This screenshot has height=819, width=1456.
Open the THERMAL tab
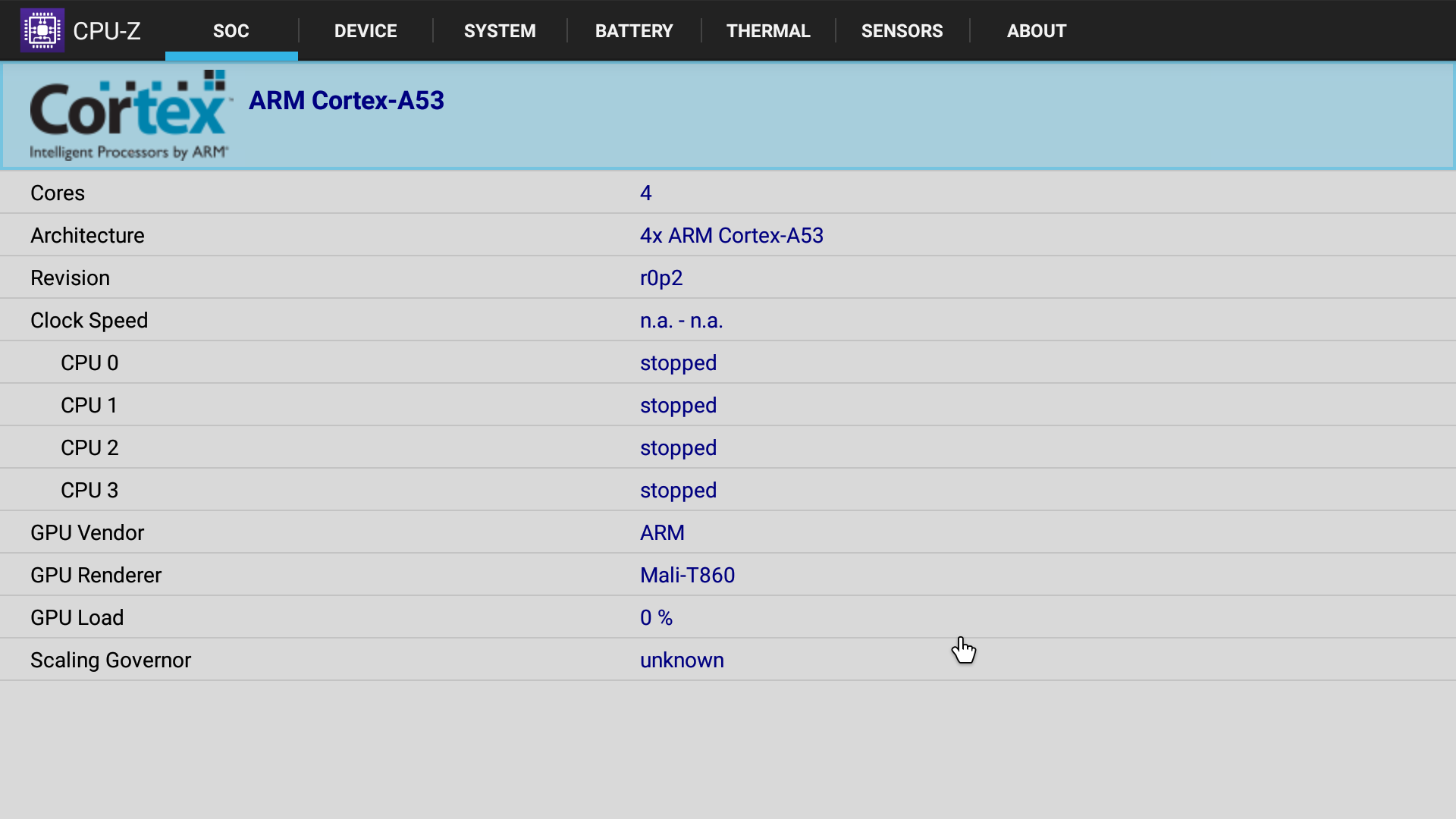[768, 31]
